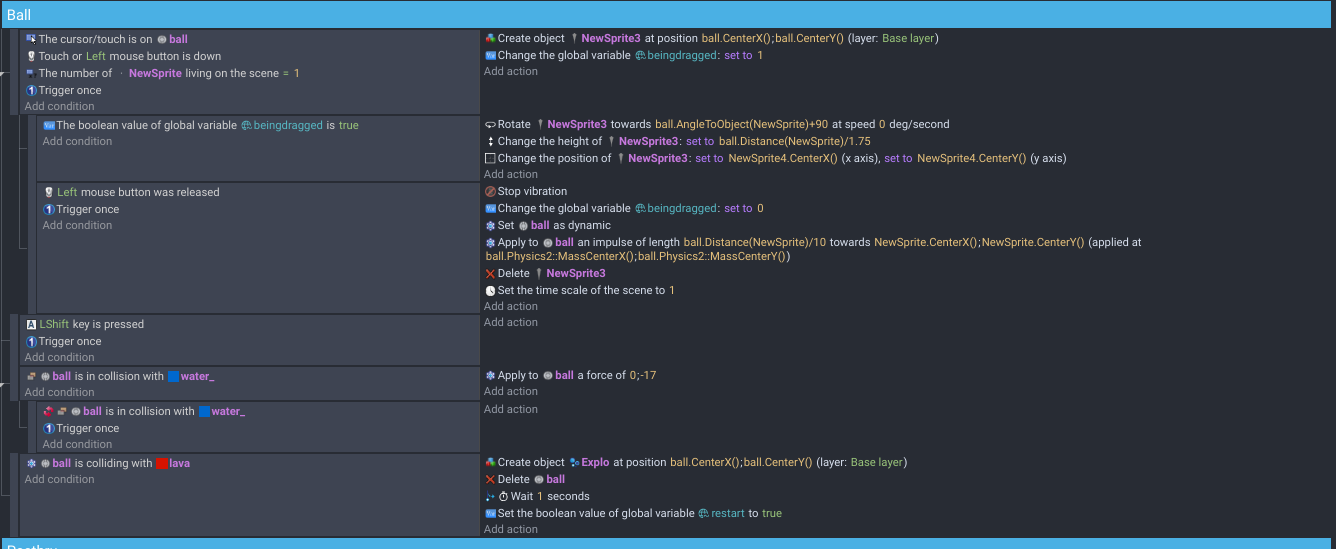Click physics icon in 'Set ball as dynamic'
Image resolution: width=1336 pixels, height=549 pixels.
click(x=490, y=225)
